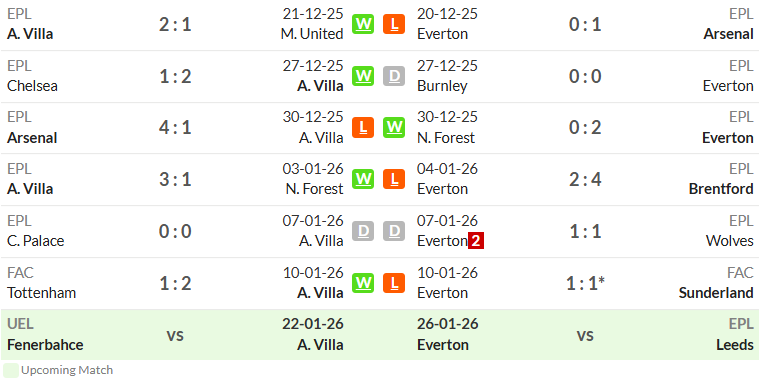
Task: Click the vs text for Everton vs Leeds
Action: coord(585,335)
